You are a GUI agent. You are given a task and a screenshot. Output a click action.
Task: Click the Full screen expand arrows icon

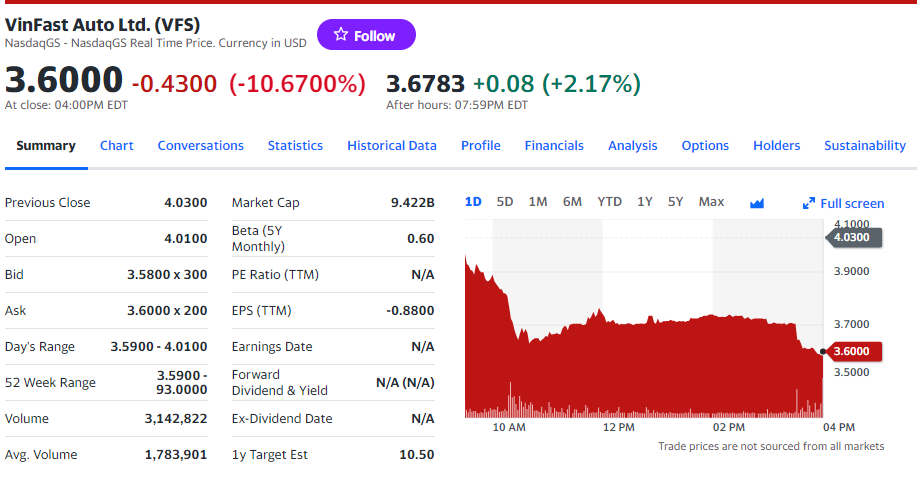pyautogui.click(x=809, y=203)
